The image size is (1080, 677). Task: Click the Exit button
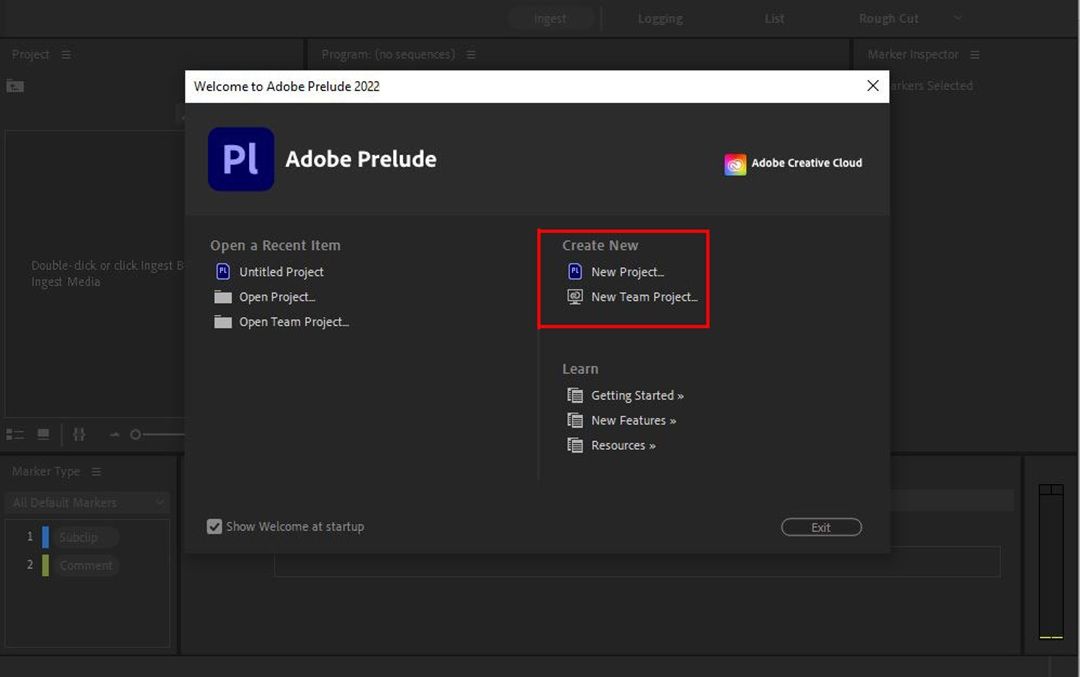click(821, 527)
